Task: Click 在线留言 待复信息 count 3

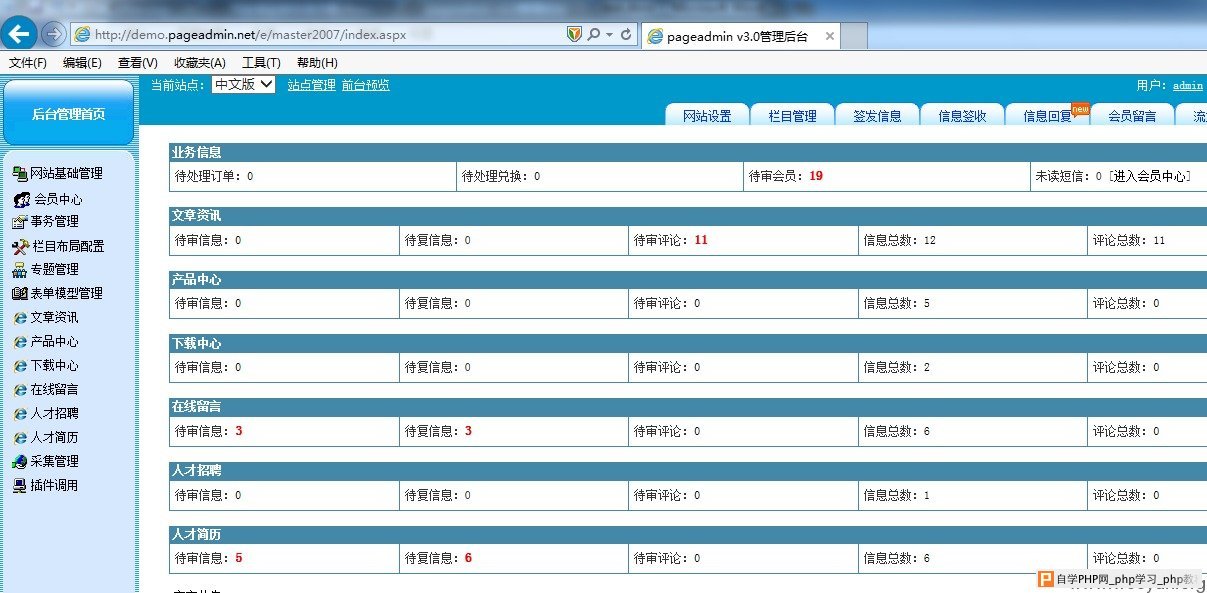Action: pos(468,431)
